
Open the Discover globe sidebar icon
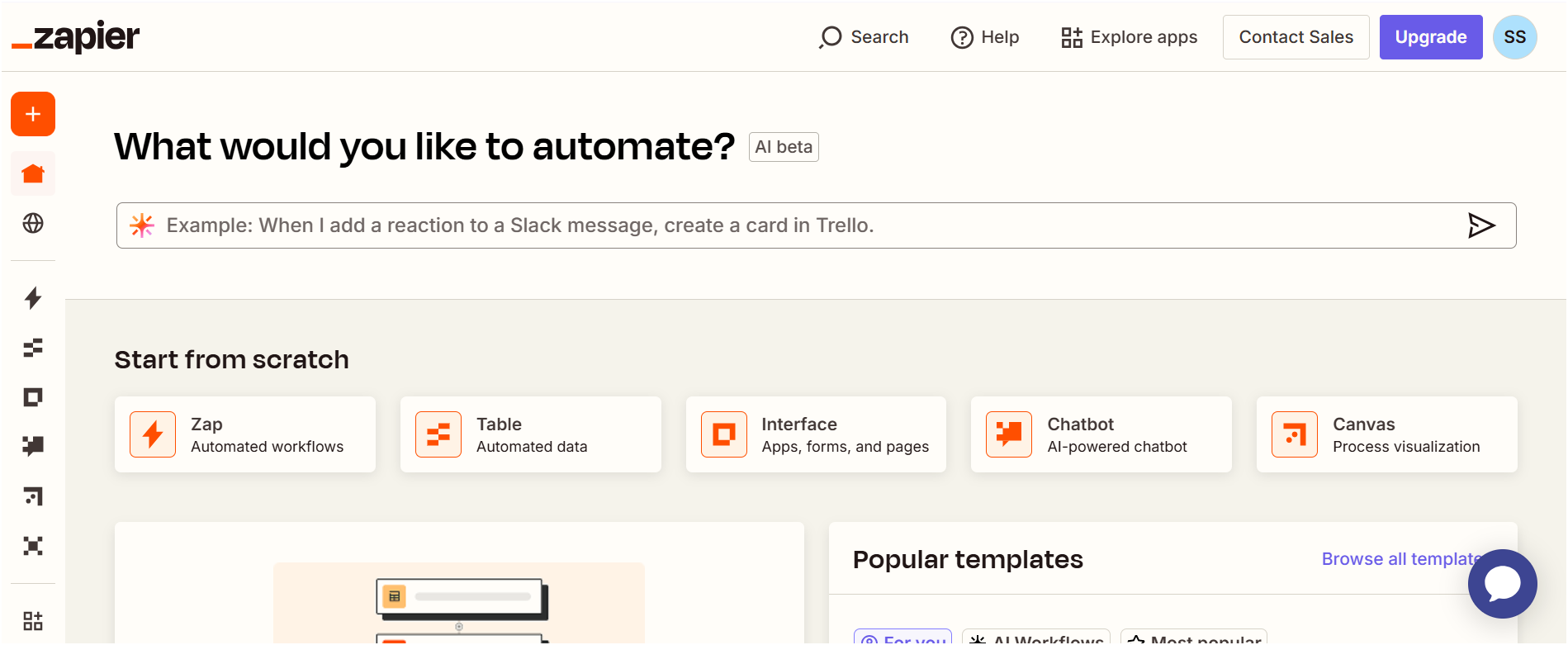pos(33,223)
